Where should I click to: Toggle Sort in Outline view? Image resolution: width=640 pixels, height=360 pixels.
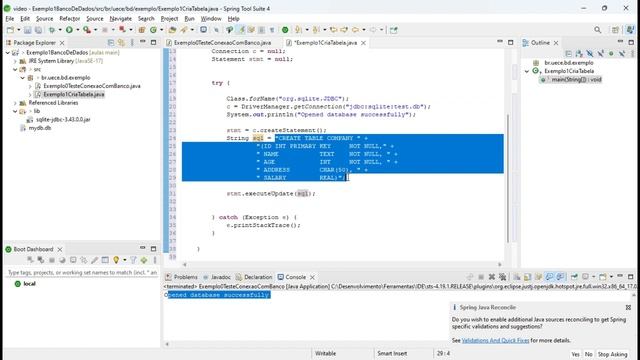[579, 53]
